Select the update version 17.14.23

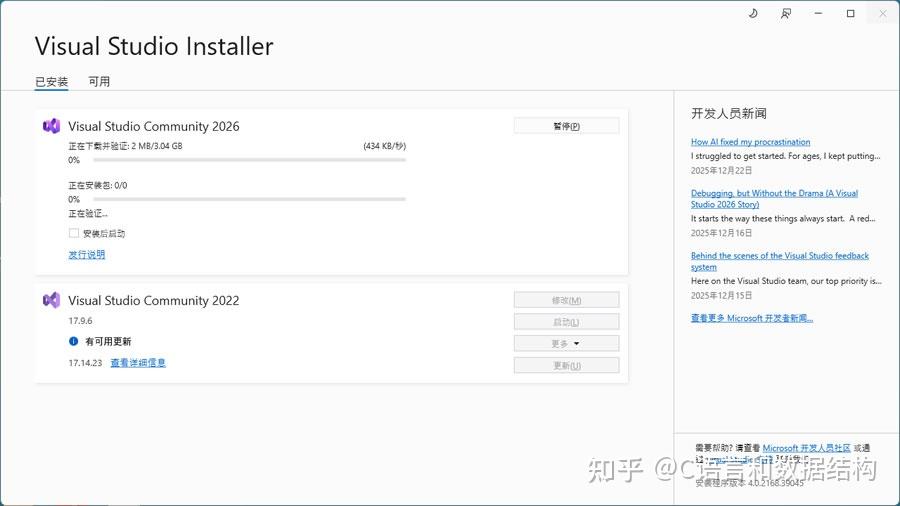[x=85, y=363]
